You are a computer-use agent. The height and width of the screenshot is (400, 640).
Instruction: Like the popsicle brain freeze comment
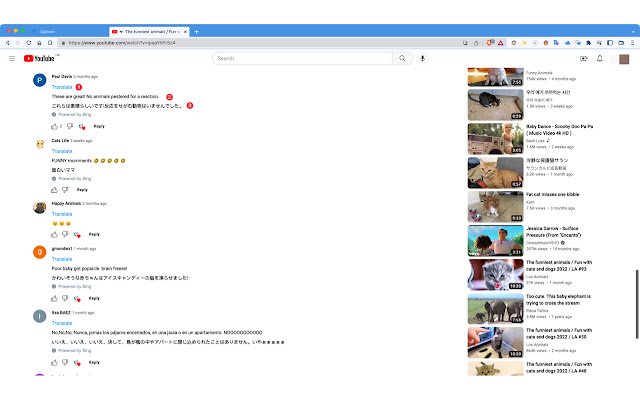[x=54, y=298]
